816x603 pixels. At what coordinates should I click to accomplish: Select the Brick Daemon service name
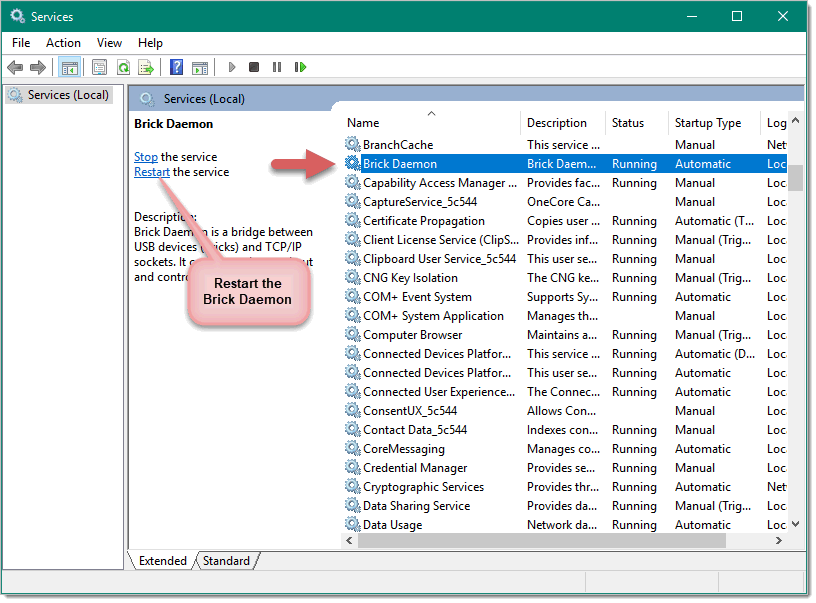coord(400,163)
